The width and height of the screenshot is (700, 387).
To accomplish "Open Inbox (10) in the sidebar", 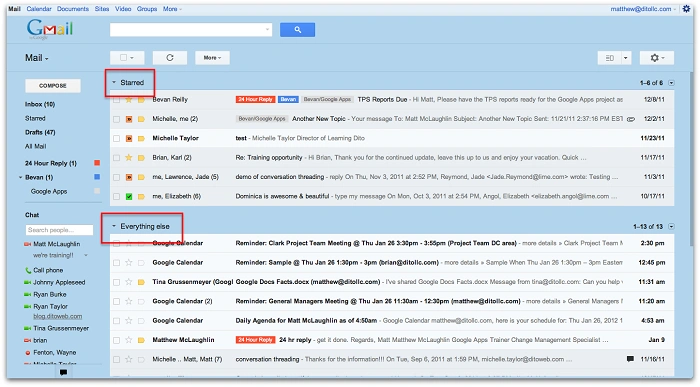I will (x=40, y=104).
